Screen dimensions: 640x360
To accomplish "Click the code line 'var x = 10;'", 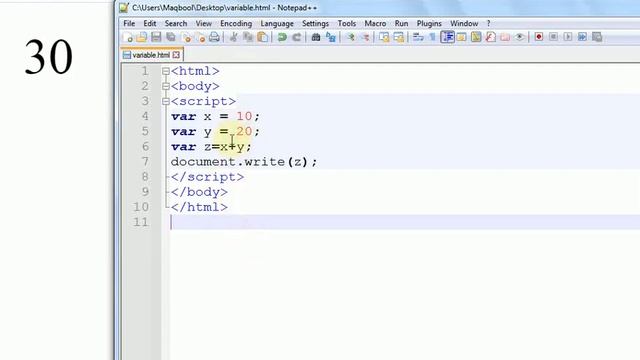I will pos(215,116).
